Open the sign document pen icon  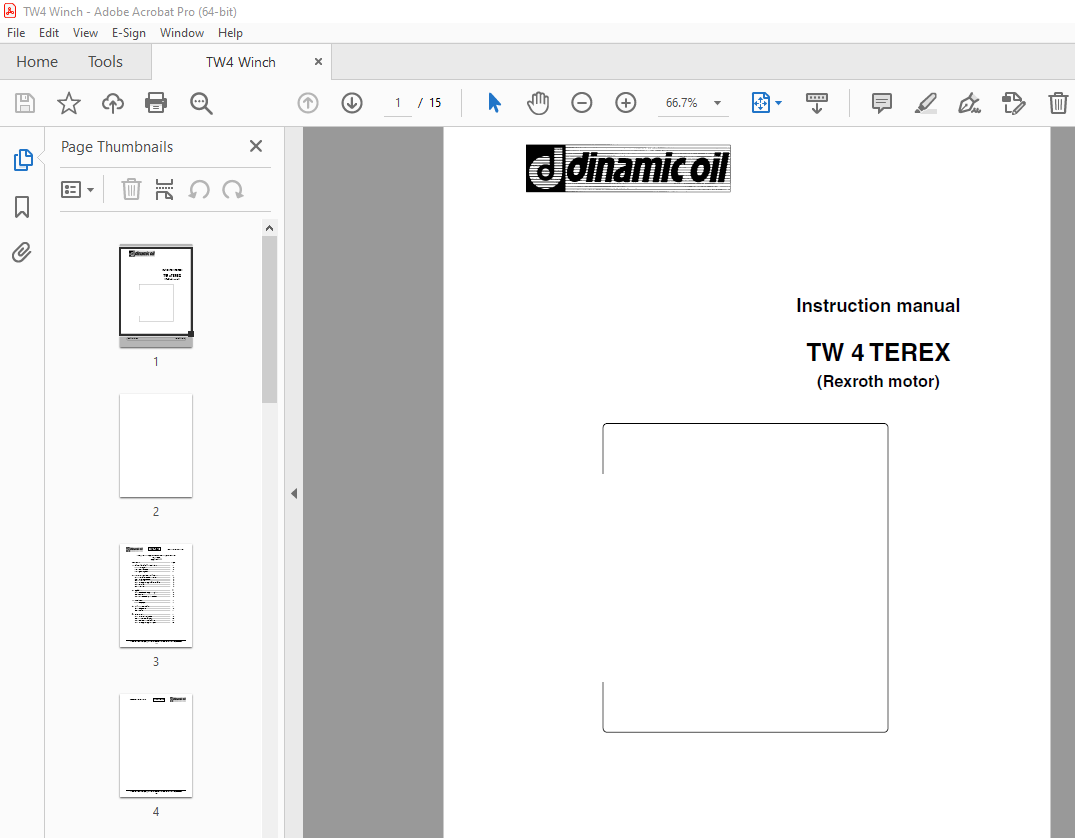[x=969, y=103]
